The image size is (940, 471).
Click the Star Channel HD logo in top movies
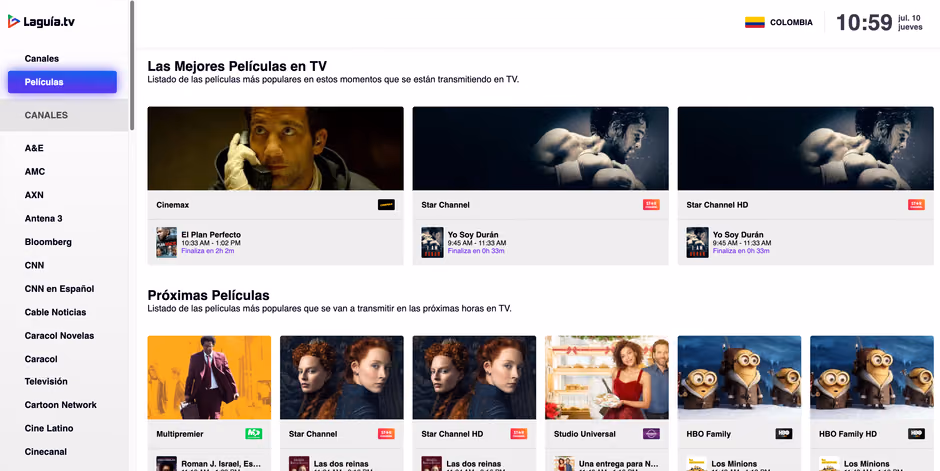[916, 205]
